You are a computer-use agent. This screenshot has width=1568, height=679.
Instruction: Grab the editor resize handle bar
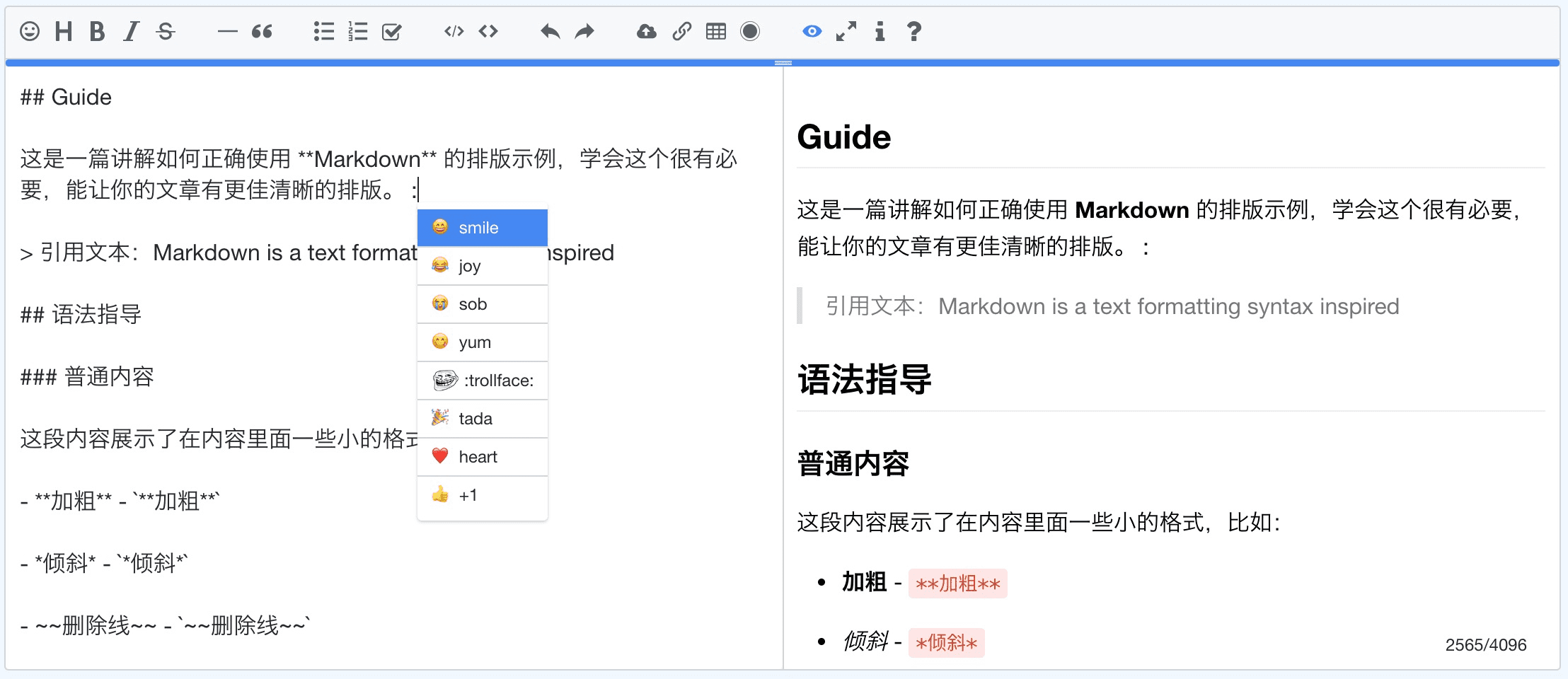[783, 63]
